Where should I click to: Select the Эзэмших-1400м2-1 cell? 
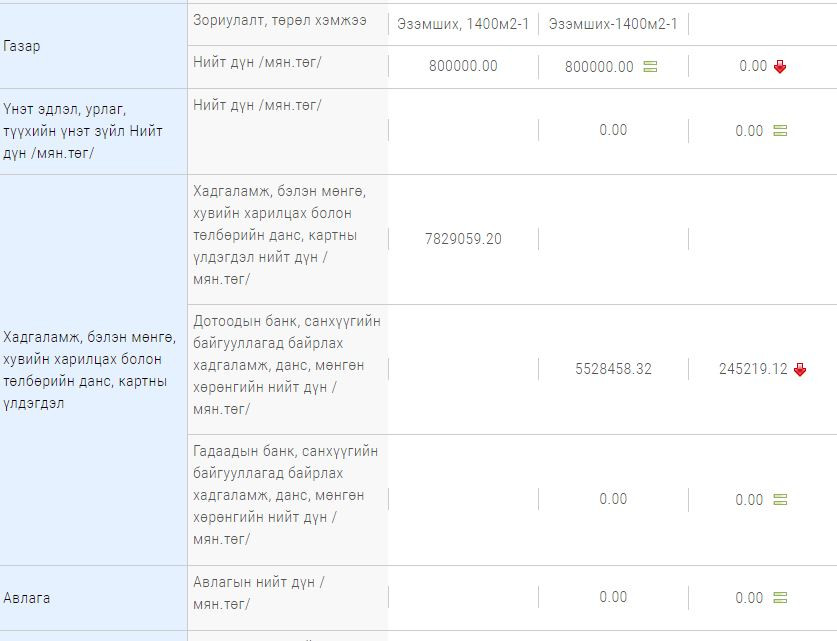(x=613, y=24)
